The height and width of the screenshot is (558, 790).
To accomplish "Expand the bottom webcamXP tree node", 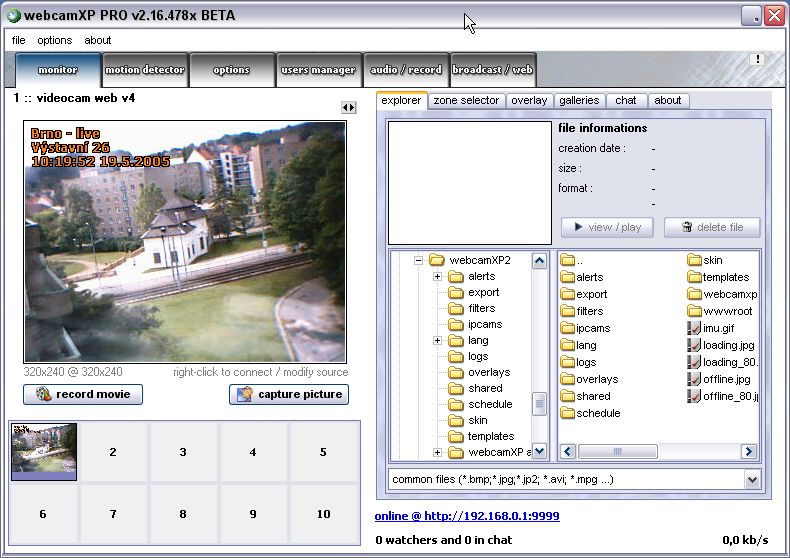I will coord(437,452).
